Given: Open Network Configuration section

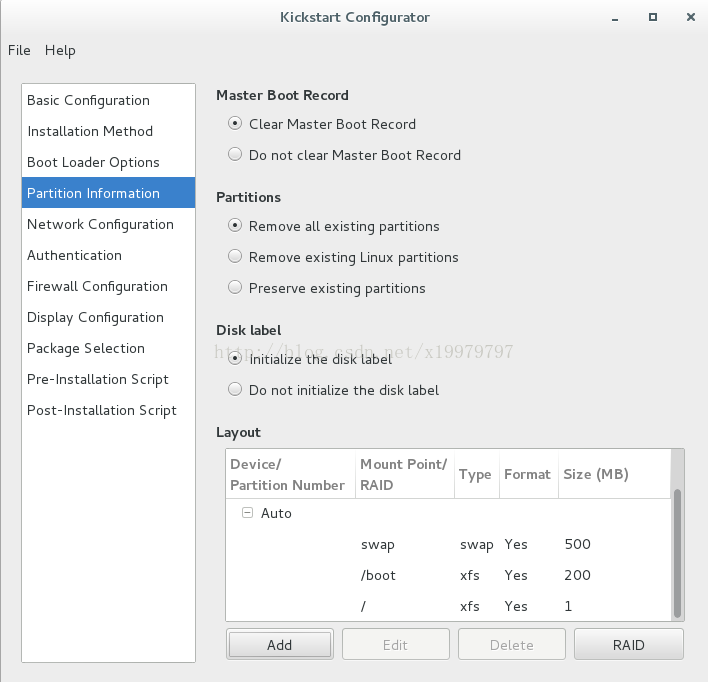Looking at the screenshot, I should point(108,224).
